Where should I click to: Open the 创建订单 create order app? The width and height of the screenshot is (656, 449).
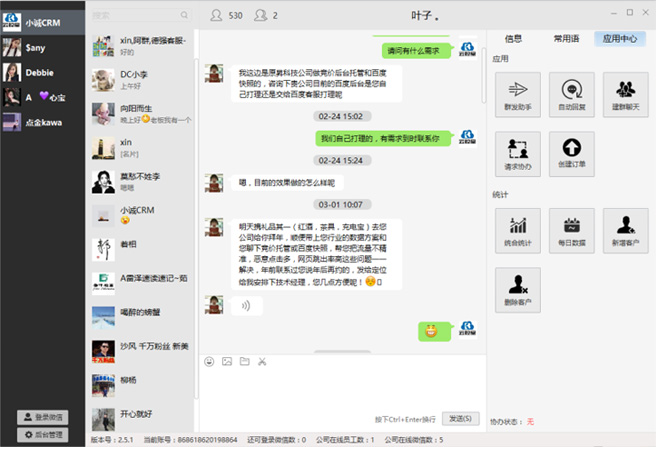pyautogui.click(x=571, y=154)
